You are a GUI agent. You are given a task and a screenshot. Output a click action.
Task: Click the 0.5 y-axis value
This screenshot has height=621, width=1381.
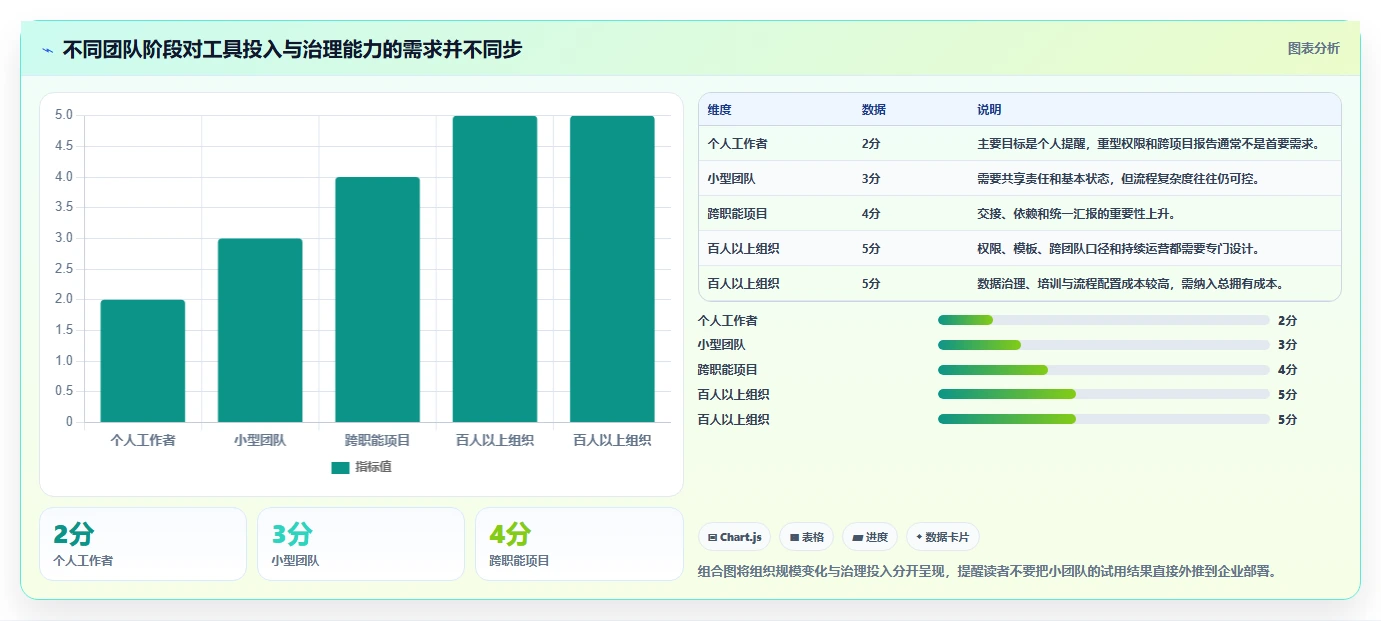click(64, 391)
